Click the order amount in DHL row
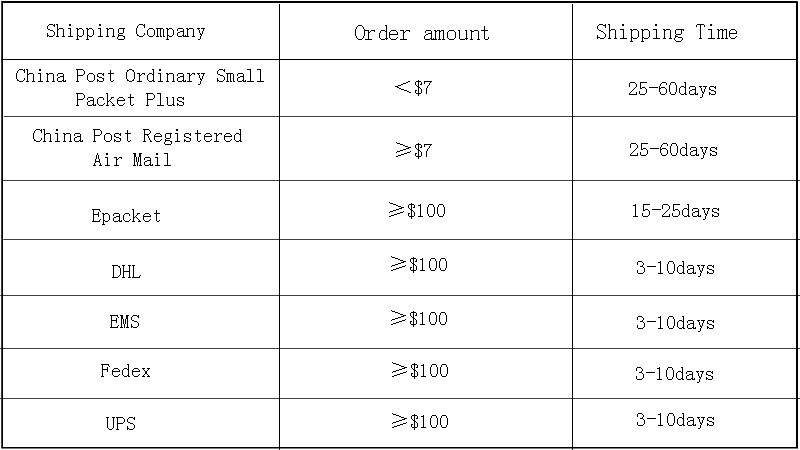Image resolution: width=800 pixels, height=450 pixels. tap(418, 265)
